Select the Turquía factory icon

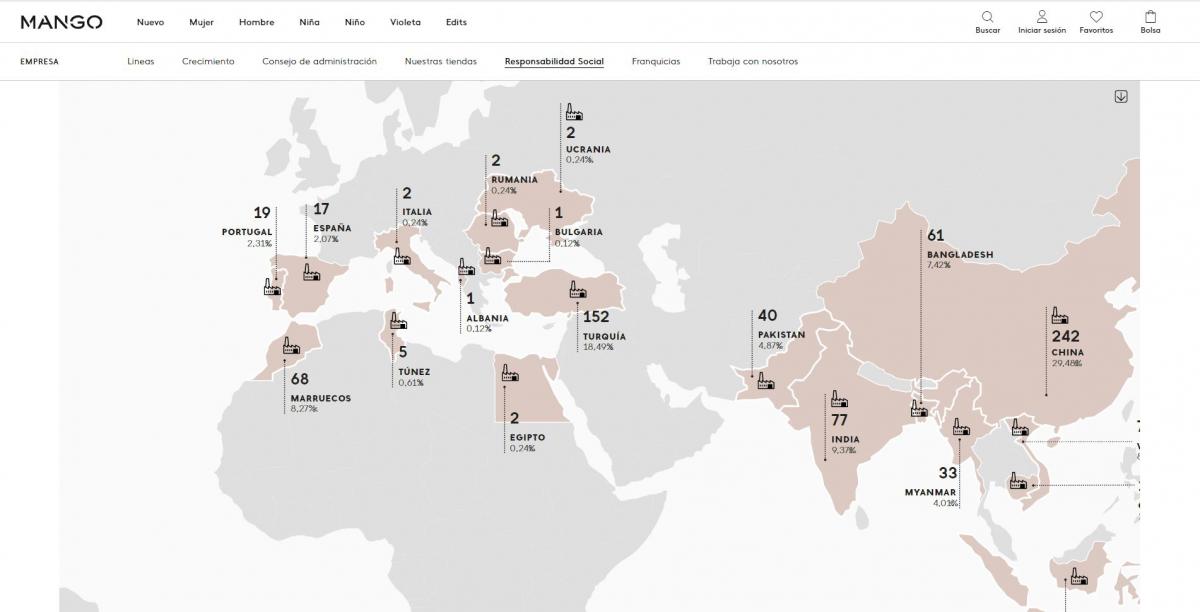[577, 288]
